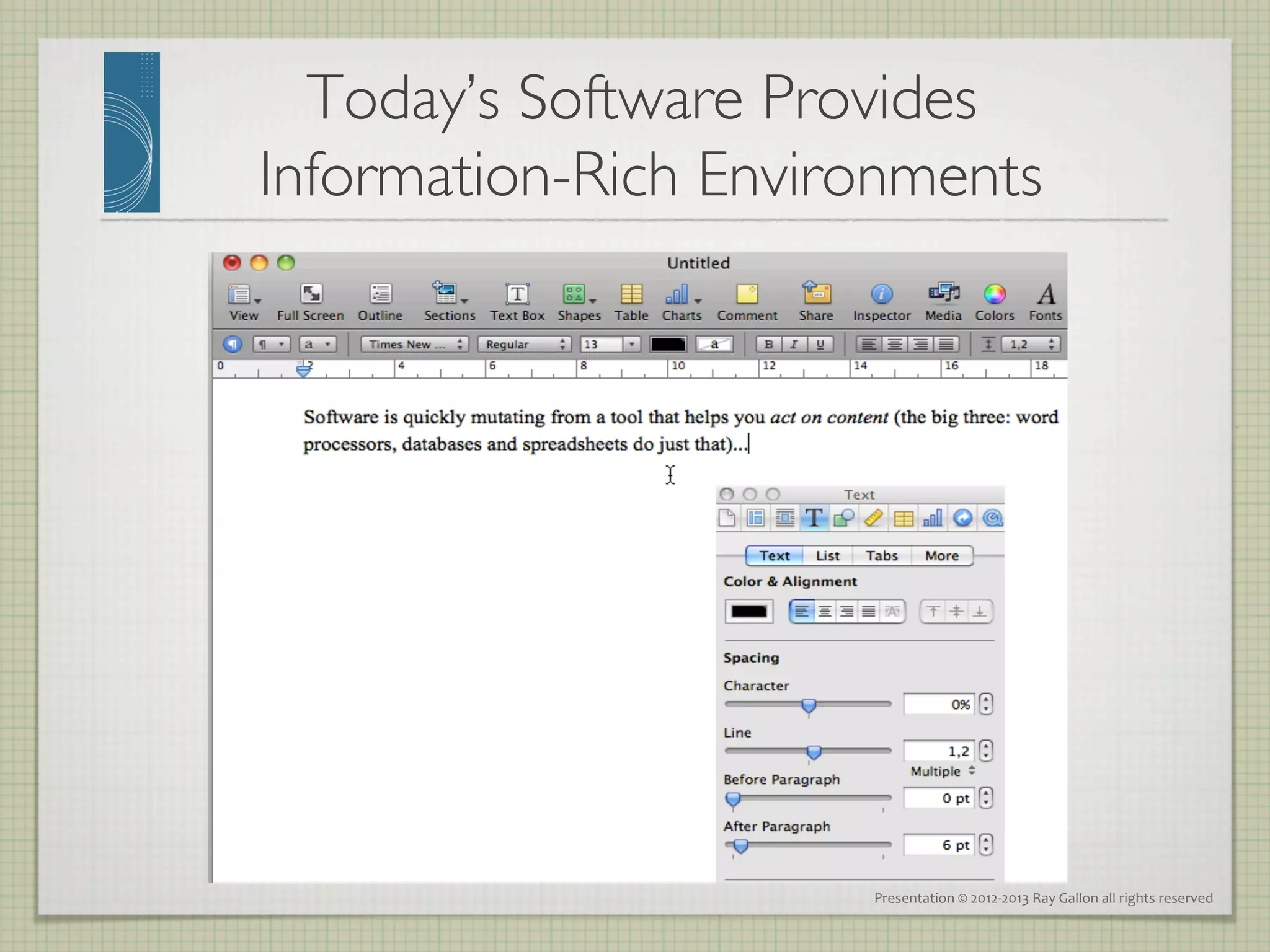Toggle Bold in format bar
Viewport: 1270px width, 952px height.
tap(768, 344)
